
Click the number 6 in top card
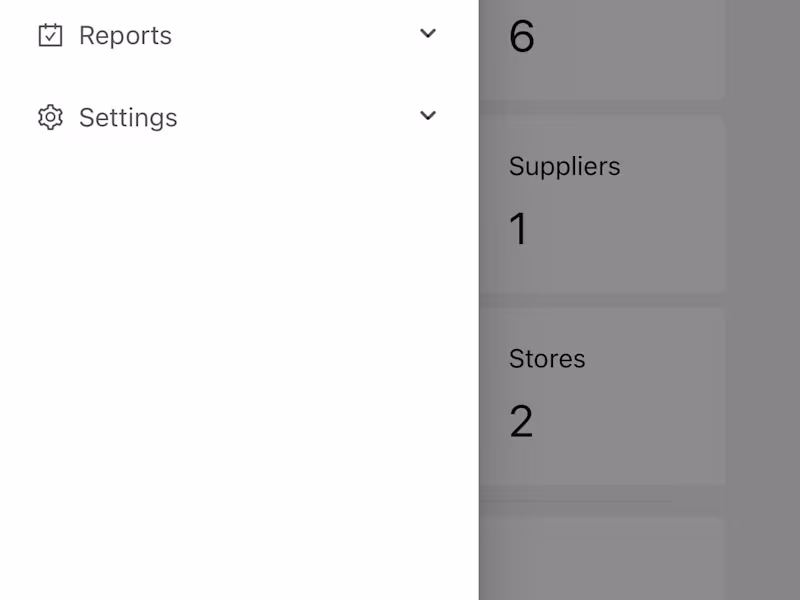click(521, 37)
